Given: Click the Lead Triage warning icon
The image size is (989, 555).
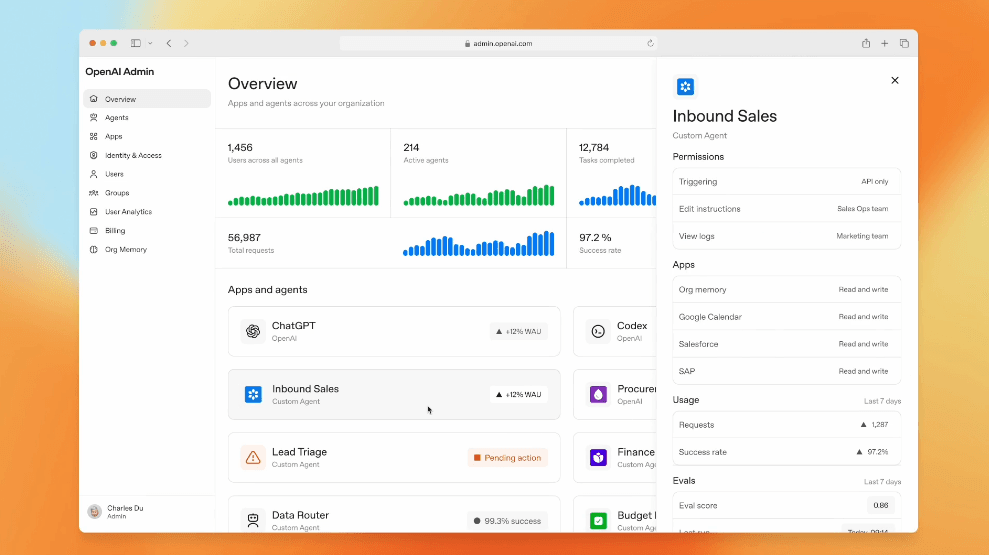Looking at the screenshot, I should click(x=253, y=458).
